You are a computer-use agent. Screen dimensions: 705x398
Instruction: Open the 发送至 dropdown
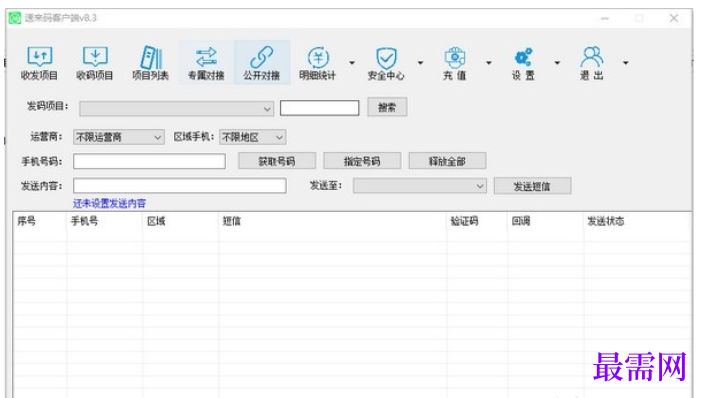point(419,186)
